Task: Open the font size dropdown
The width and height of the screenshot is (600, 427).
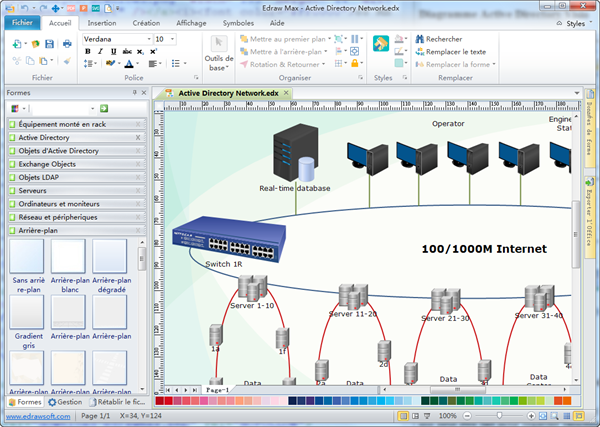Action: click(x=171, y=39)
